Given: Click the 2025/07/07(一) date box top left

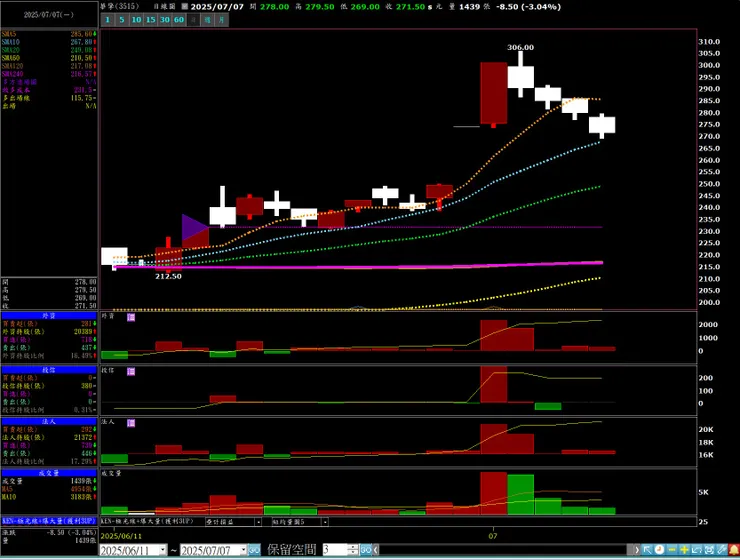Looking at the screenshot, I should 49,15.
